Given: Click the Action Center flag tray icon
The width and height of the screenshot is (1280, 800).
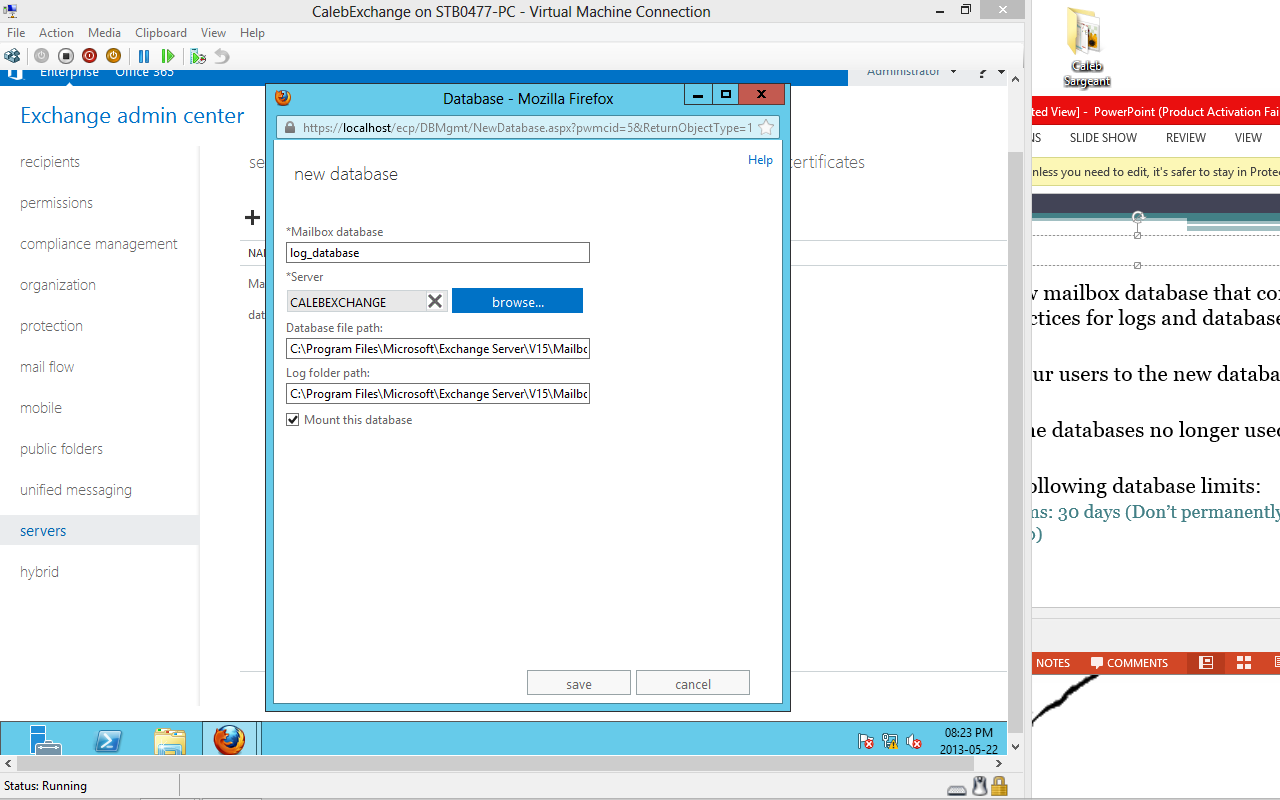Looking at the screenshot, I should click(x=866, y=741).
